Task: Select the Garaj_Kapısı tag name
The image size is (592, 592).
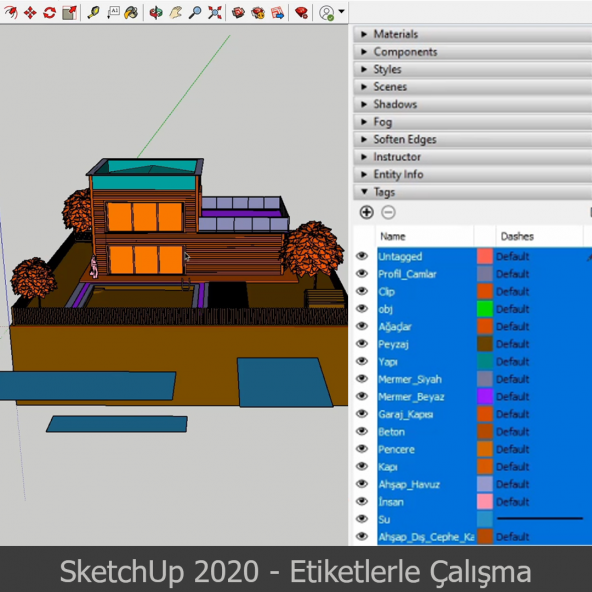Action: (x=405, y=414)
